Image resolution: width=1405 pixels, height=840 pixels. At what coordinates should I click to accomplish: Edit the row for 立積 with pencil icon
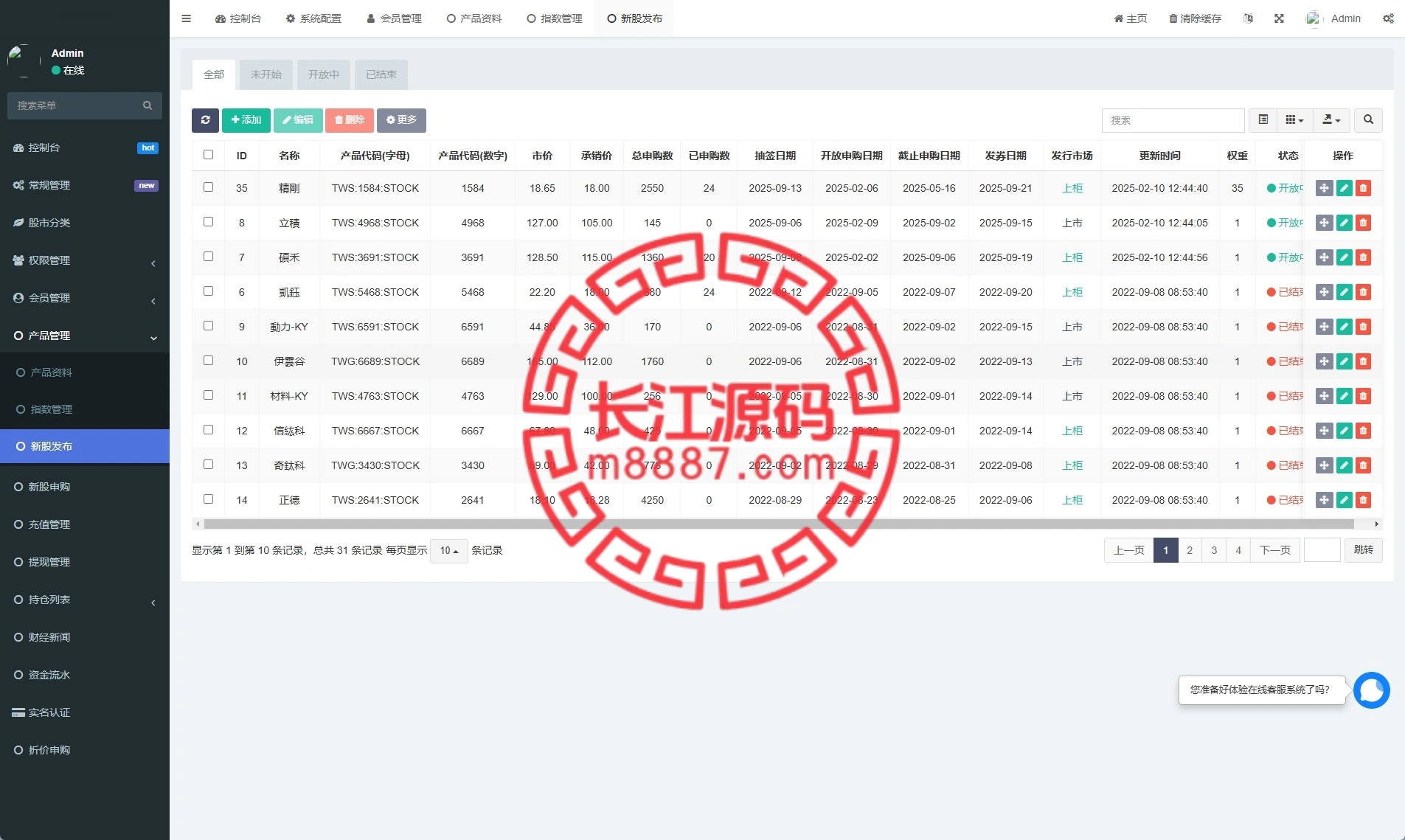(x=1344, y=223)
